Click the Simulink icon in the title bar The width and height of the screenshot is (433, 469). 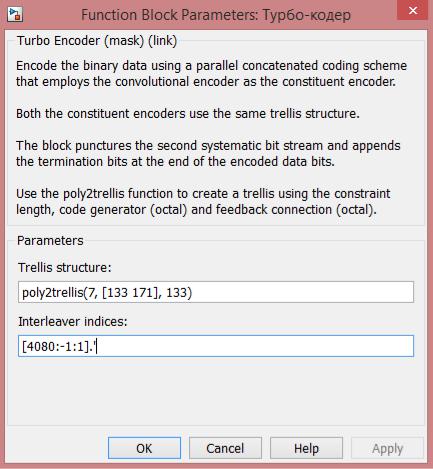coord(15,15)
